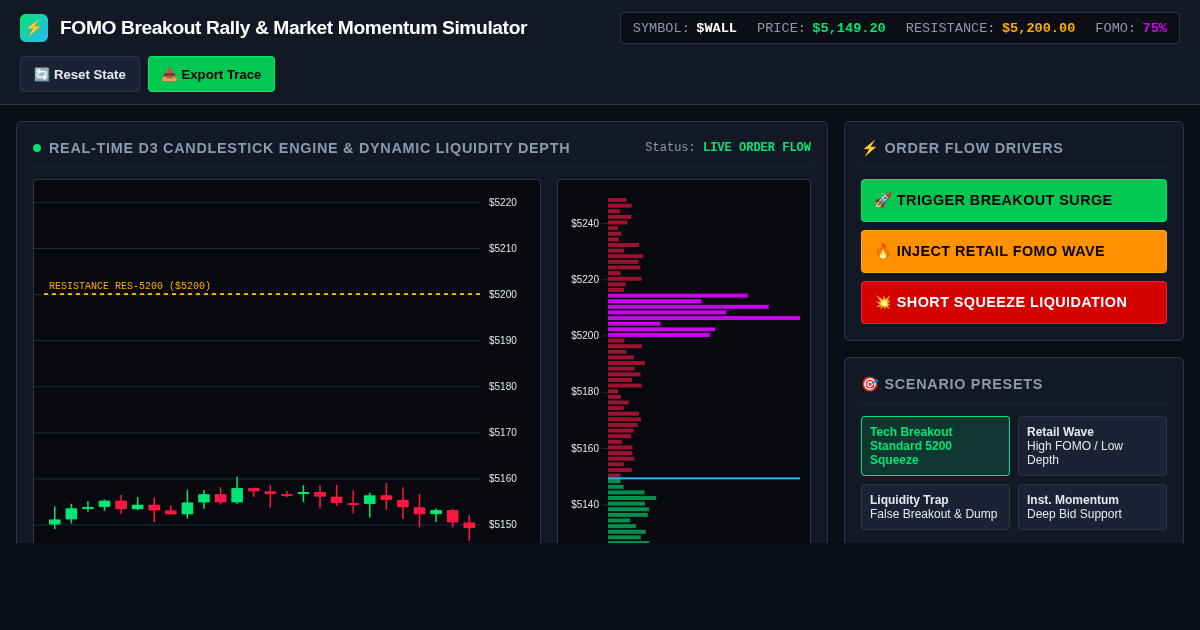
Task: Click the lightning bolt app logo
Action: pos(34,28)
